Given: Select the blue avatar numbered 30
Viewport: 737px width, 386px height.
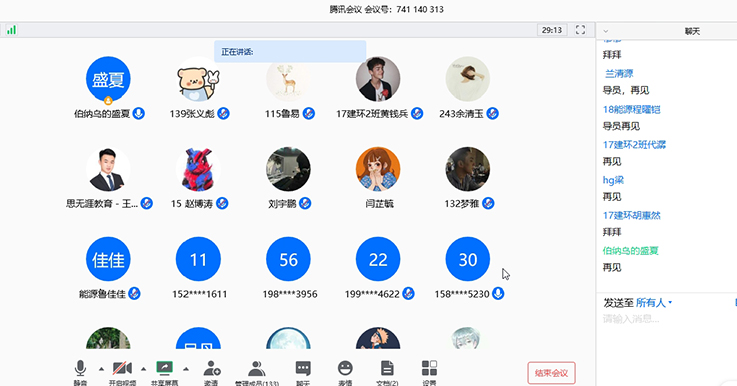Looking at the screenshot, I should coord(468,259).
